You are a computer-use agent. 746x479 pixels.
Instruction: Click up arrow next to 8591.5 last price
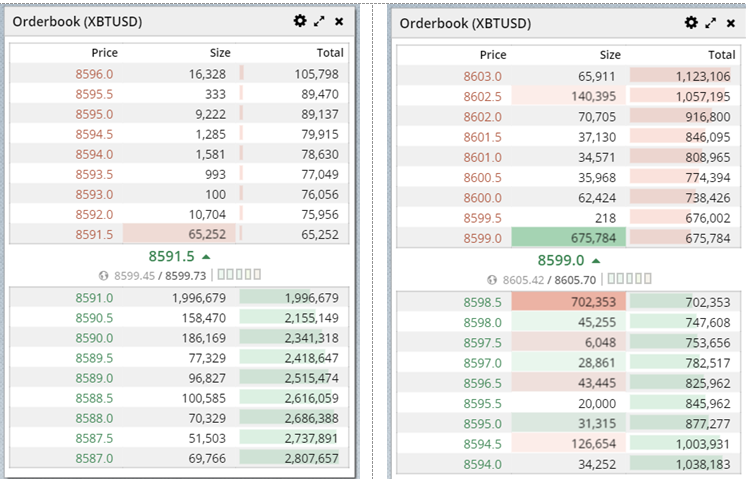(x=206, y=257)
